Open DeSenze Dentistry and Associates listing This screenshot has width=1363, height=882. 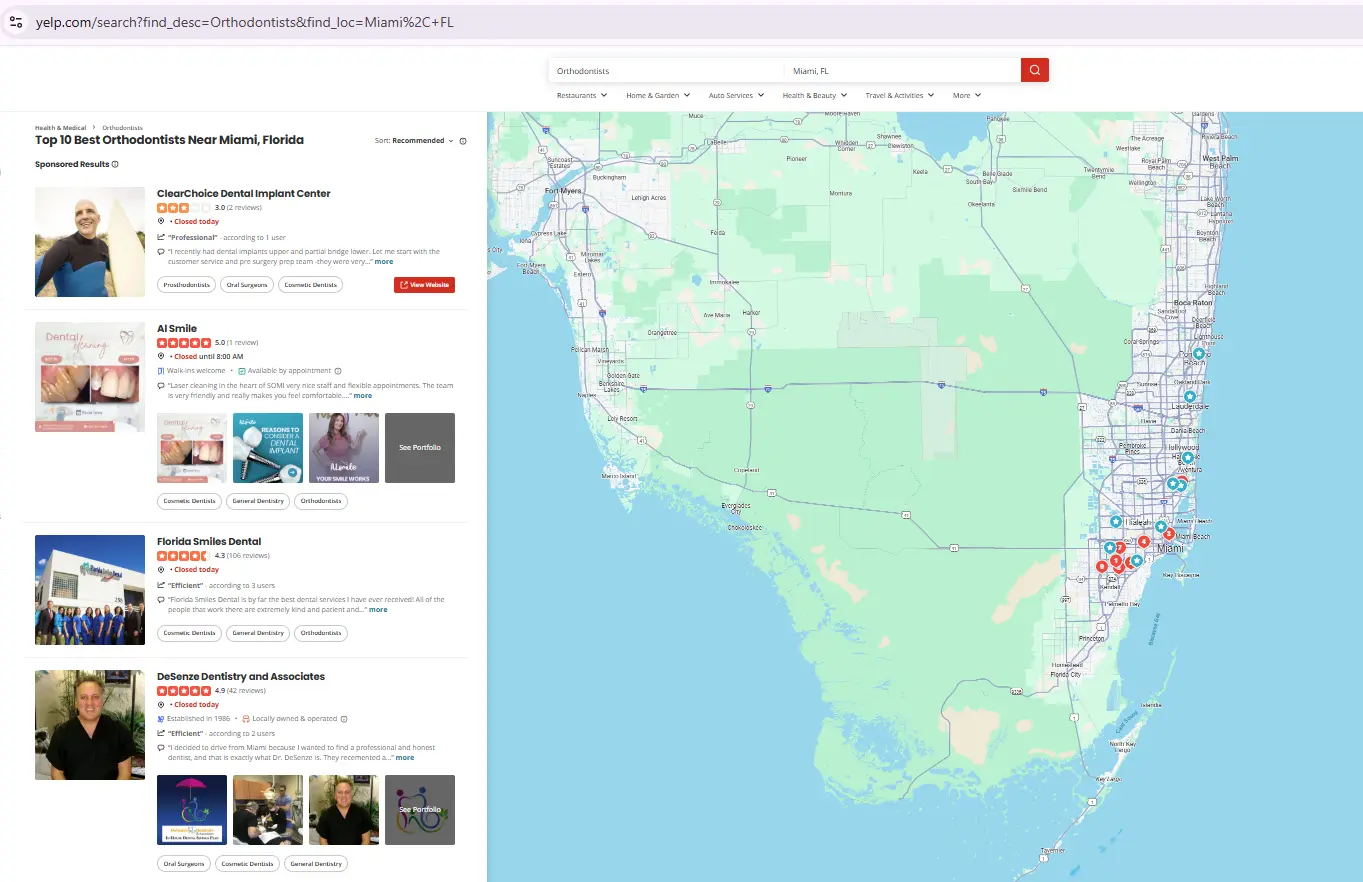click(241, 676)
